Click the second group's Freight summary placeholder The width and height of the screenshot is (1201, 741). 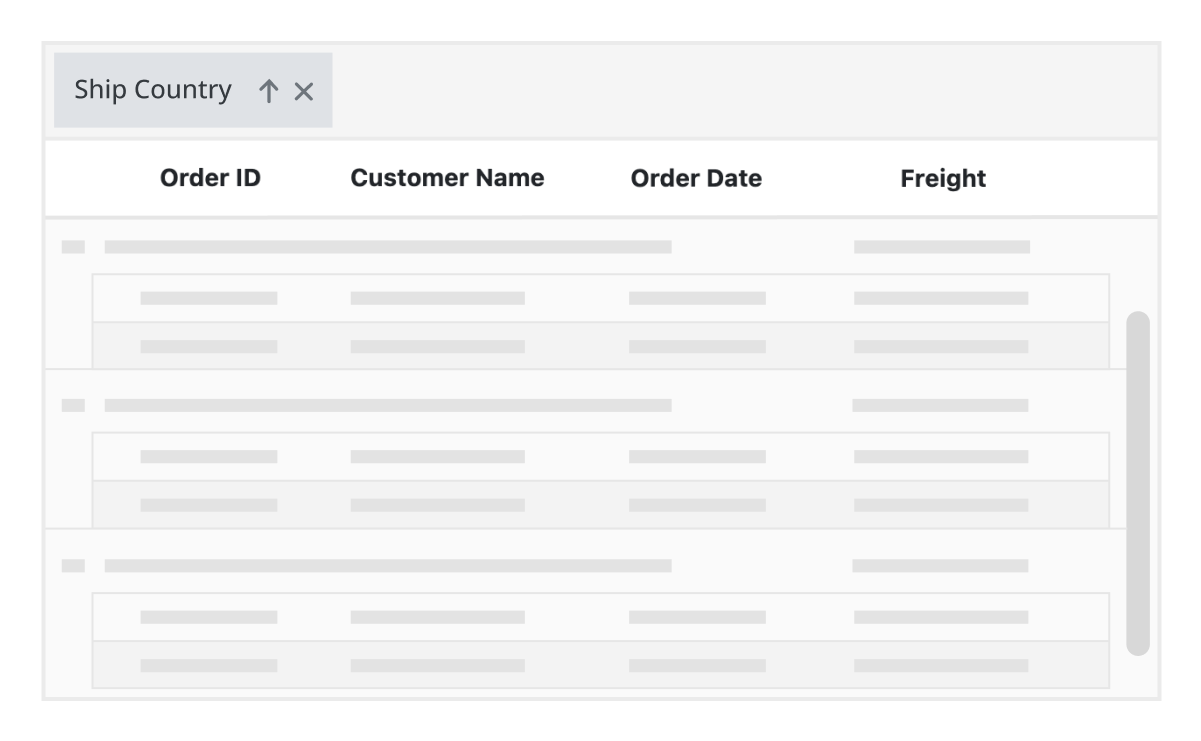[x=940, y=406]
